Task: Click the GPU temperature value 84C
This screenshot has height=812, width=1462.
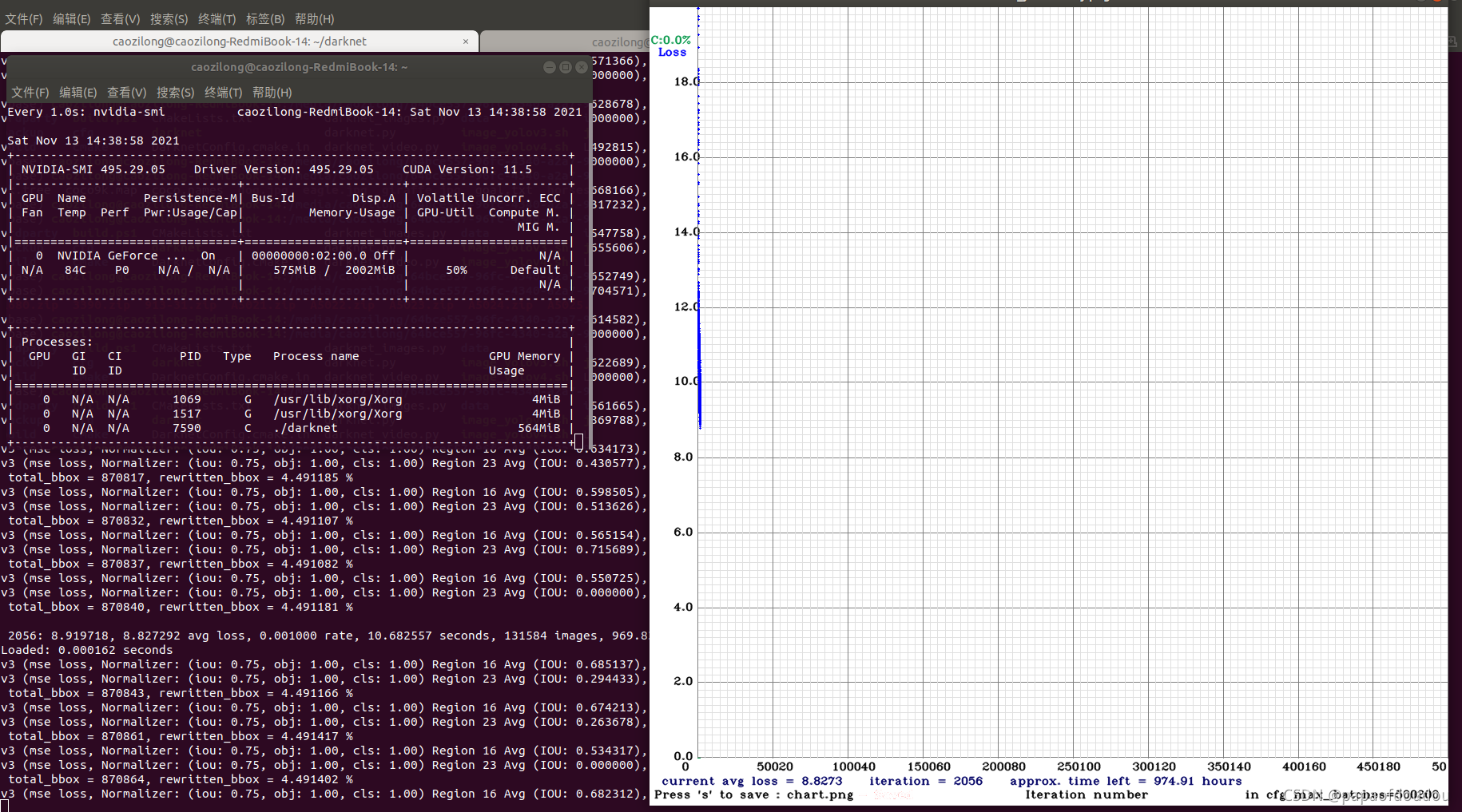Action: point(75,270)
